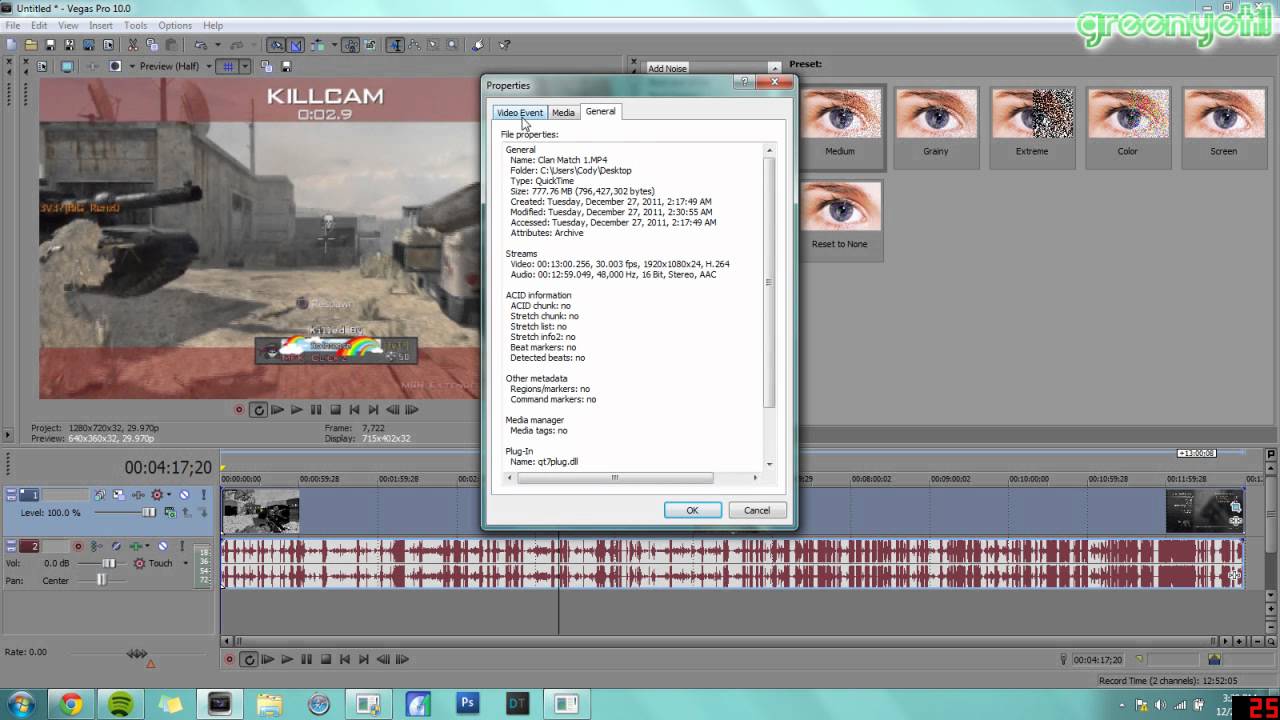Open video track 1 automation settings dropdown
The width and height of the screenshot is (1280, 720).
(169, 494)
